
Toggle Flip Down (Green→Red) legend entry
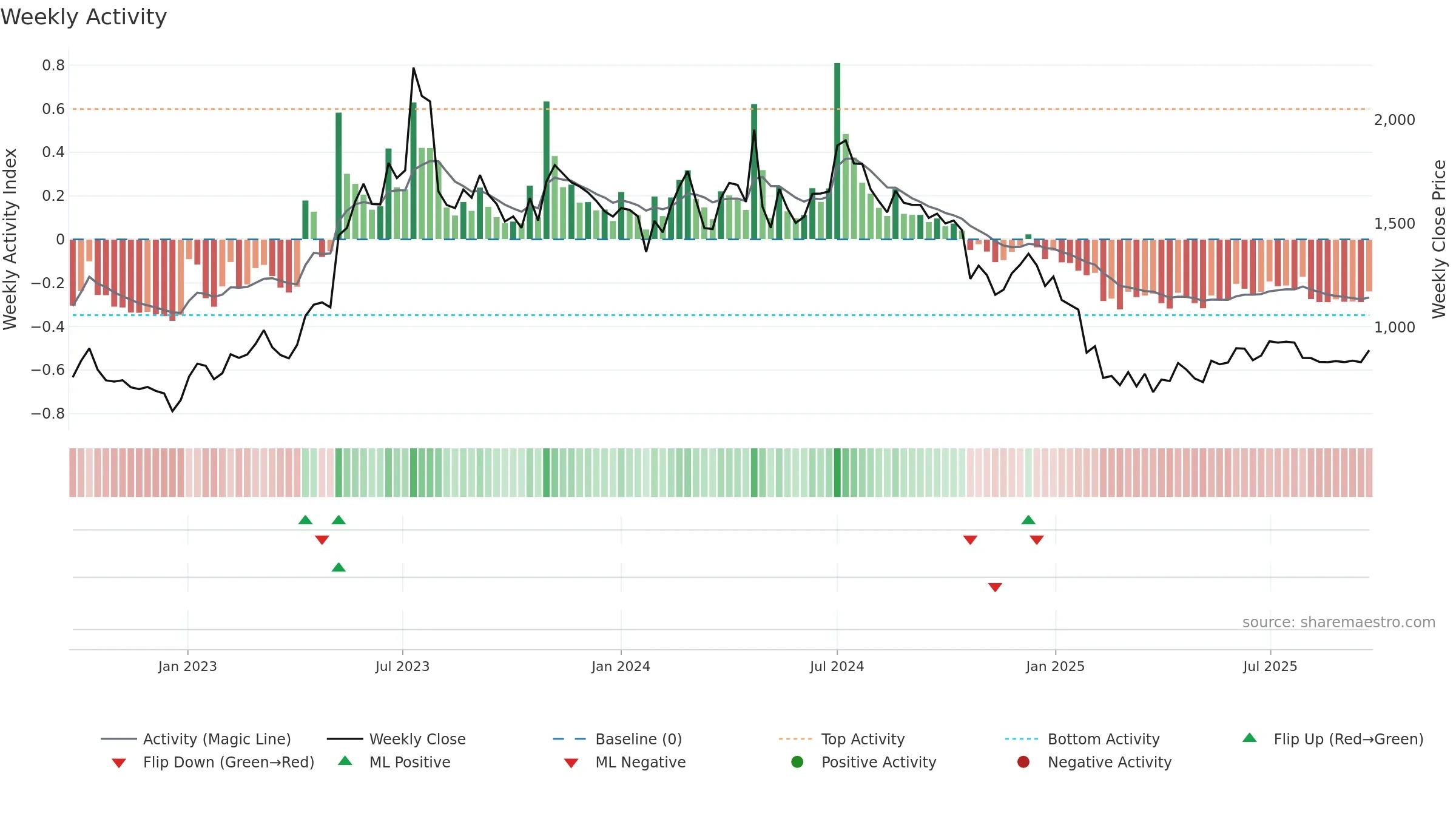click(213, 762)
